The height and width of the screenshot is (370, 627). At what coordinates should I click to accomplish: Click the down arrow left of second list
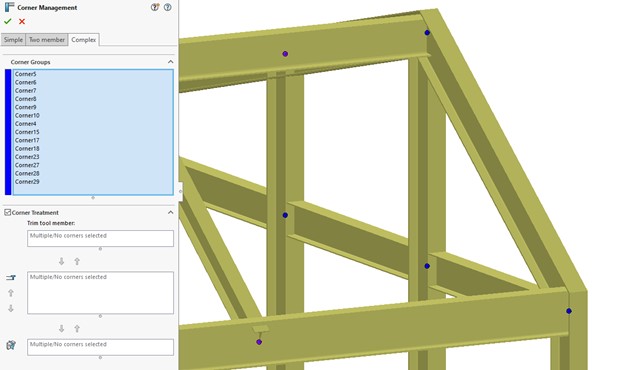pos(11,308)
